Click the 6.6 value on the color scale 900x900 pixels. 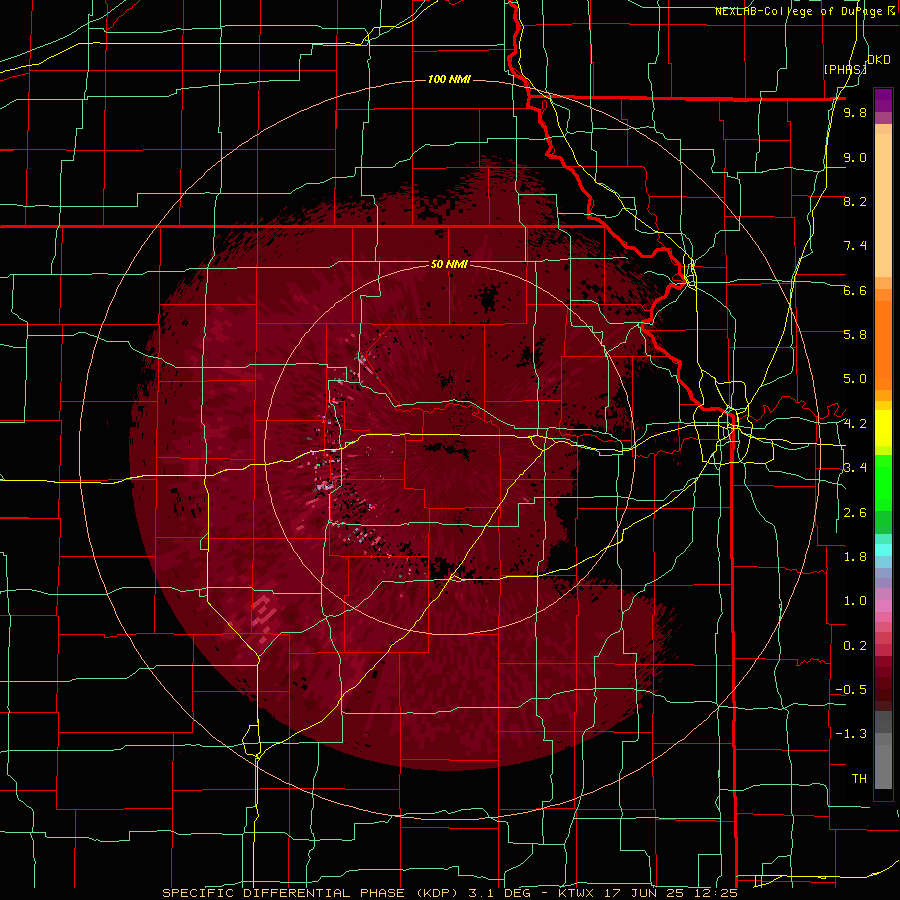pos(855,290)
